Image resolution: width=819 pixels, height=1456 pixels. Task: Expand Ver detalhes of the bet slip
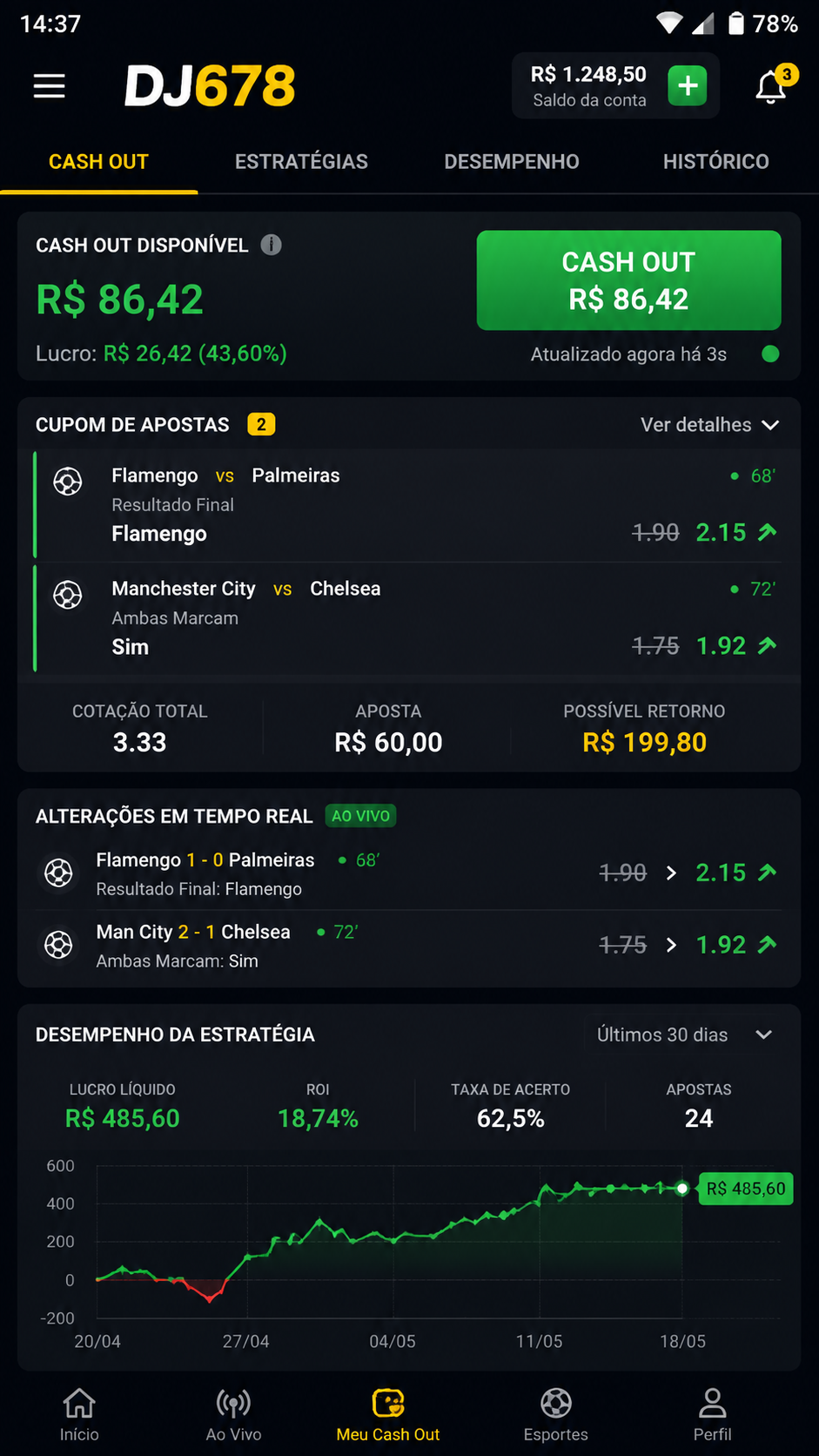[x=709, y=424]
